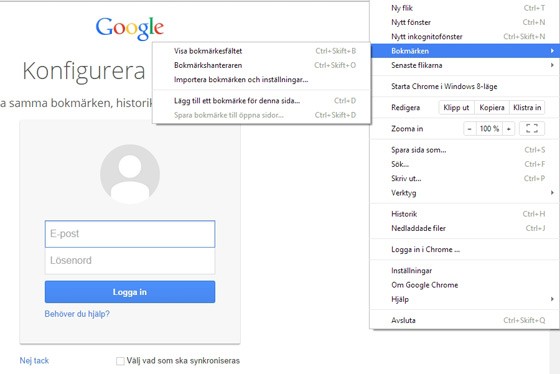Click the blue Logga in button
The width and height of the screenshot is (560, 374).
tap(130, 292)
